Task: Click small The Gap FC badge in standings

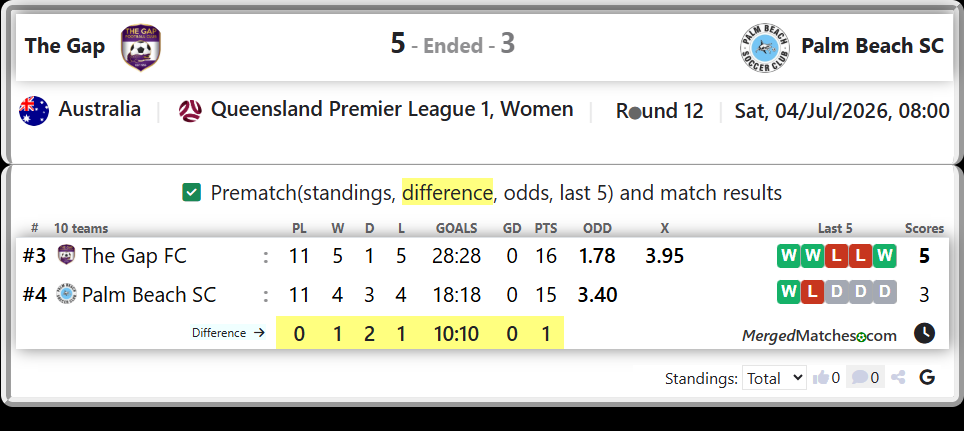Action: pos(66,255)
